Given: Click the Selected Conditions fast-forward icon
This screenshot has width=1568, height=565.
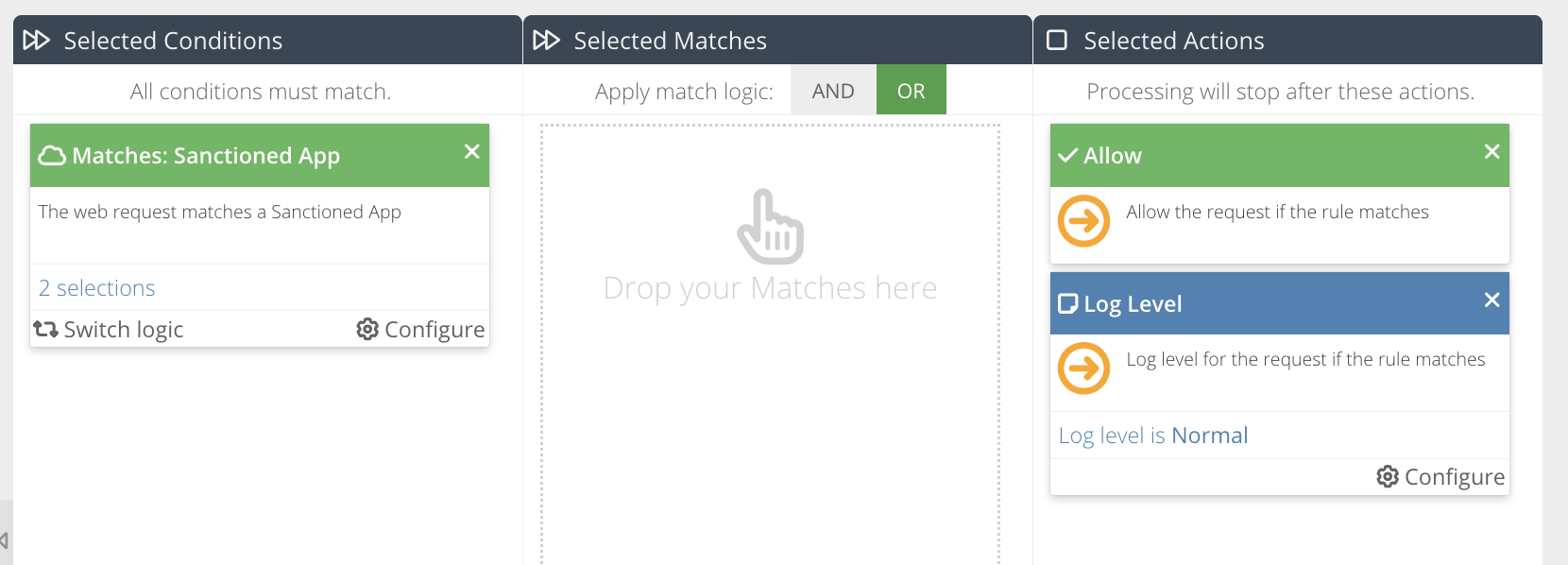Looking at the screenshot, I should pyautogui.click(x=37, y=41).
